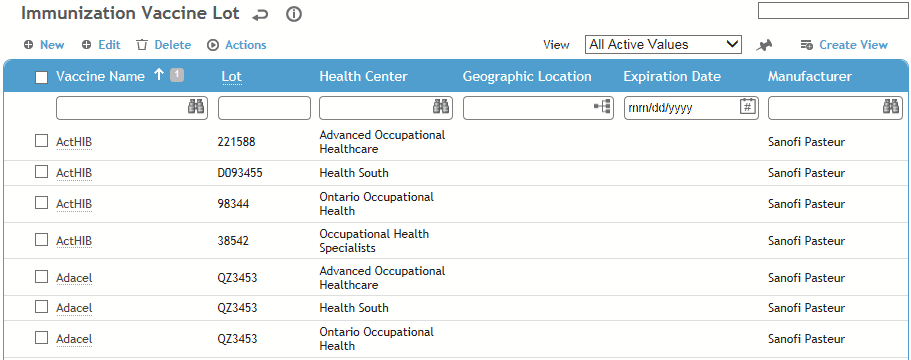Select the lot value D093455
Viewport: 911px width, 360px height.
click(240, 173)
